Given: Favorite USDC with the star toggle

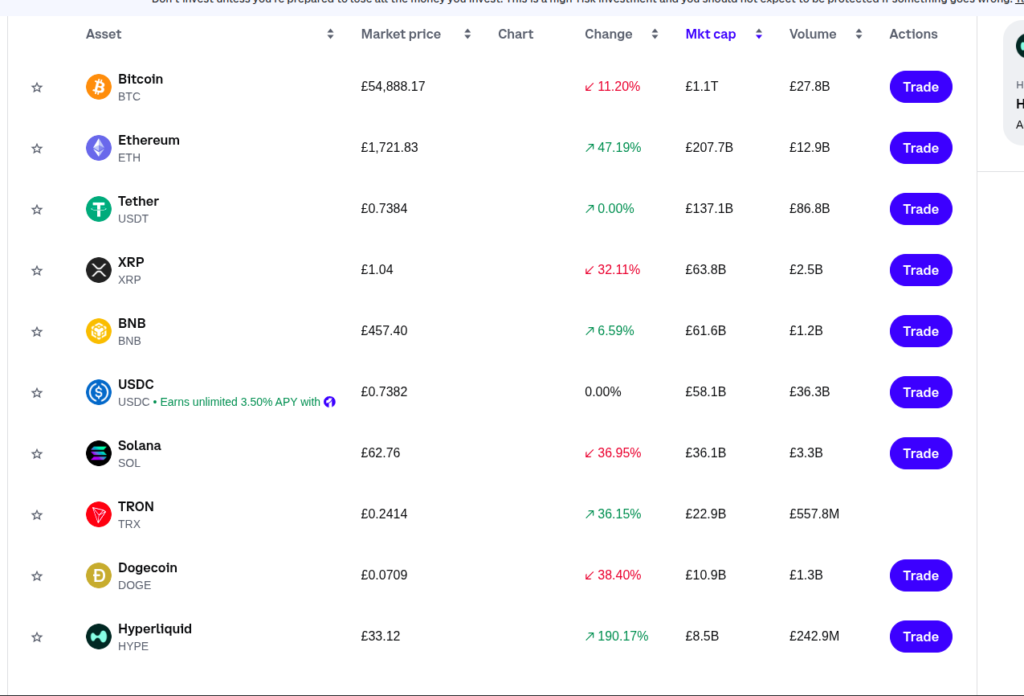Looking at the screenshot, I should tap(37, 393).
